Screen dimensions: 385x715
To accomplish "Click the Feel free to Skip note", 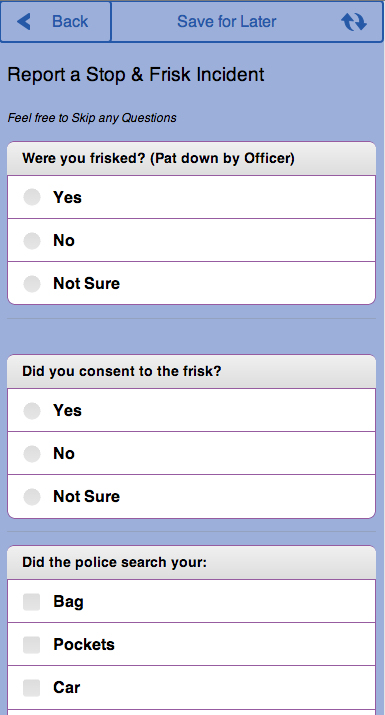I will 92,118.
